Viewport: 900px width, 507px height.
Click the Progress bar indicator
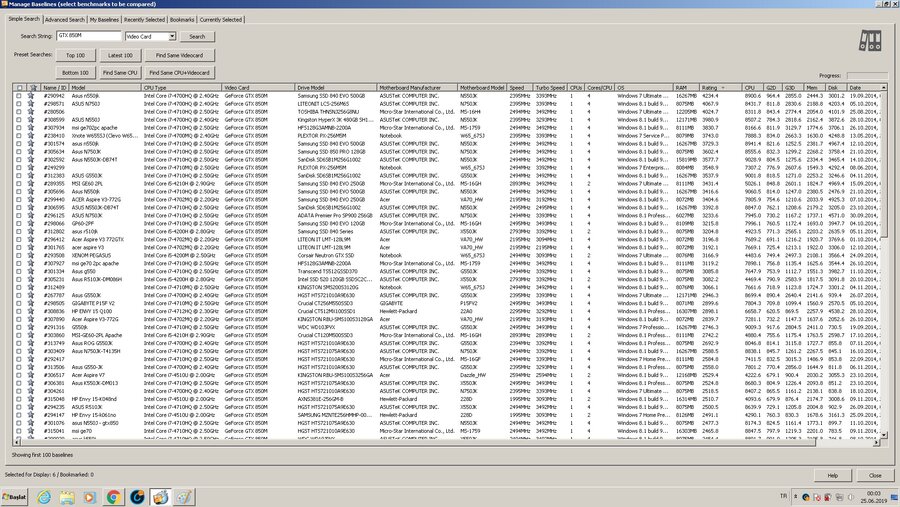pyautogui.click(x=867, y=76)
